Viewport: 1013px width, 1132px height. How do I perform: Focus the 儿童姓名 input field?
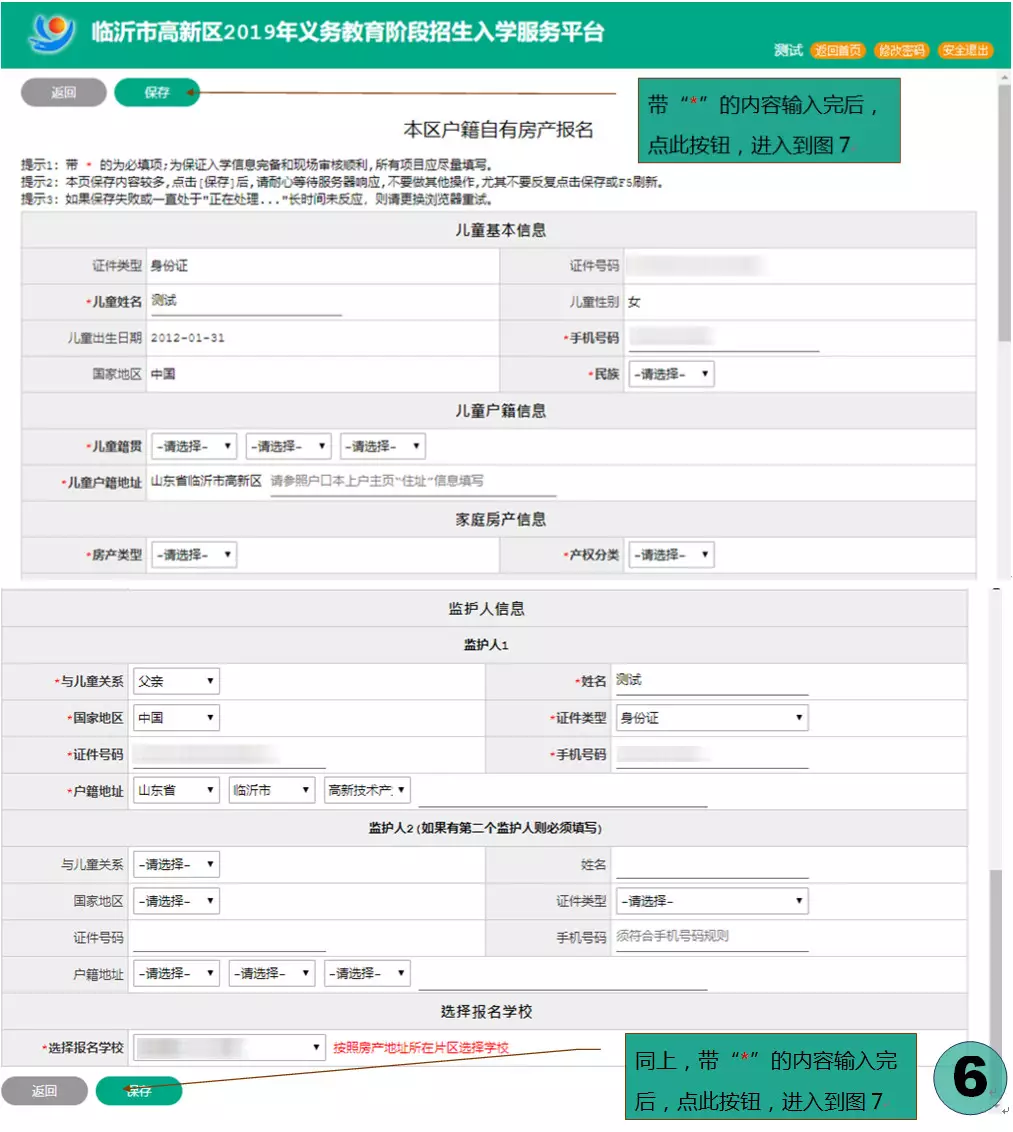coord(245,302)
